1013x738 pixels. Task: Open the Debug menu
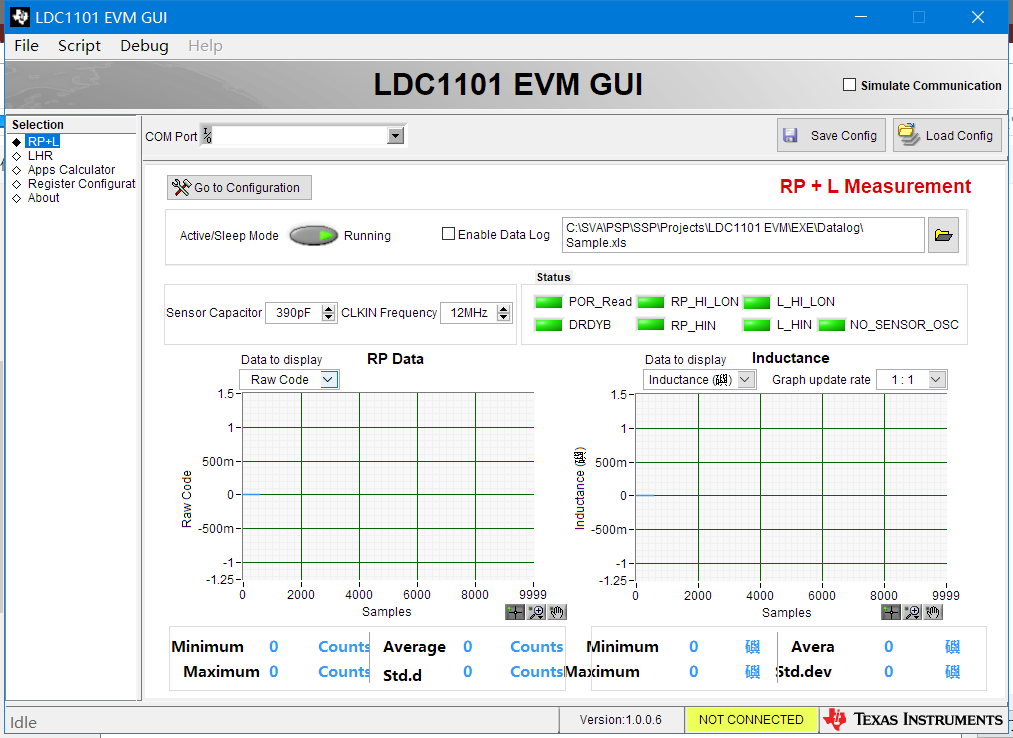(144, 46)
